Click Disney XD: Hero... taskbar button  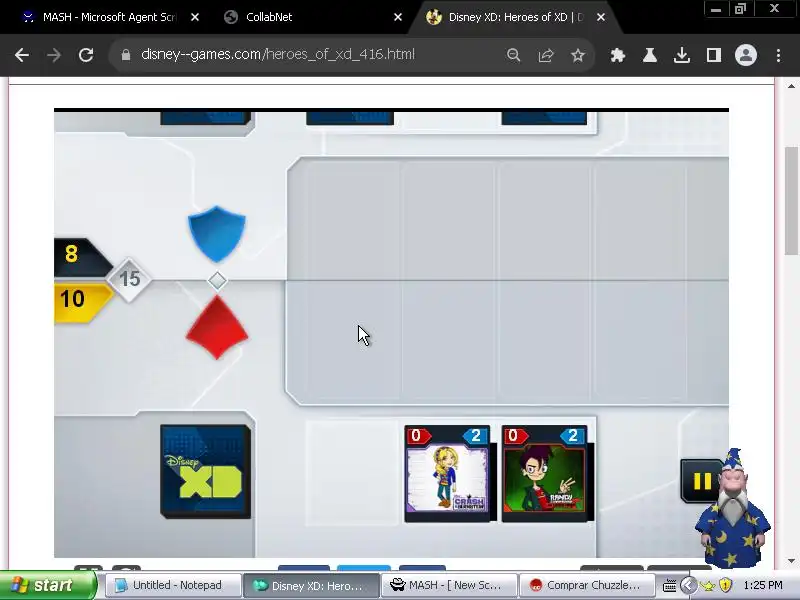tap(311, 585)
